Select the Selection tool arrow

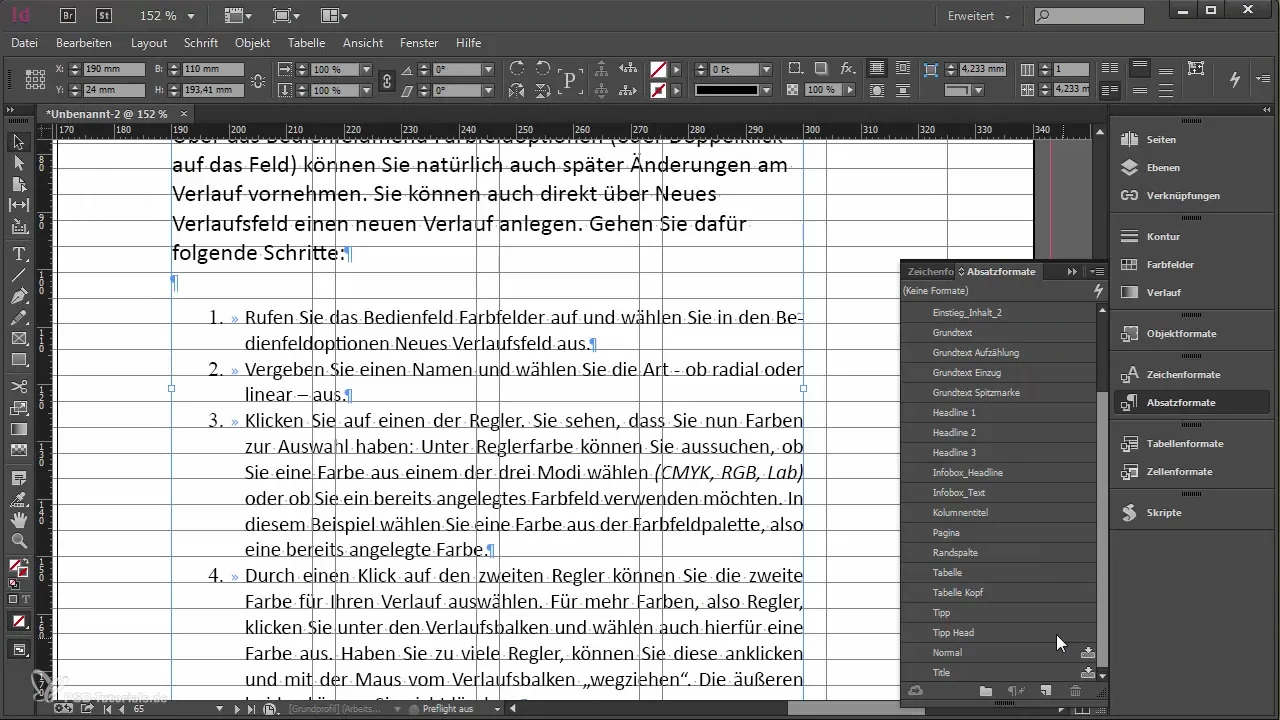pos(18,142)
